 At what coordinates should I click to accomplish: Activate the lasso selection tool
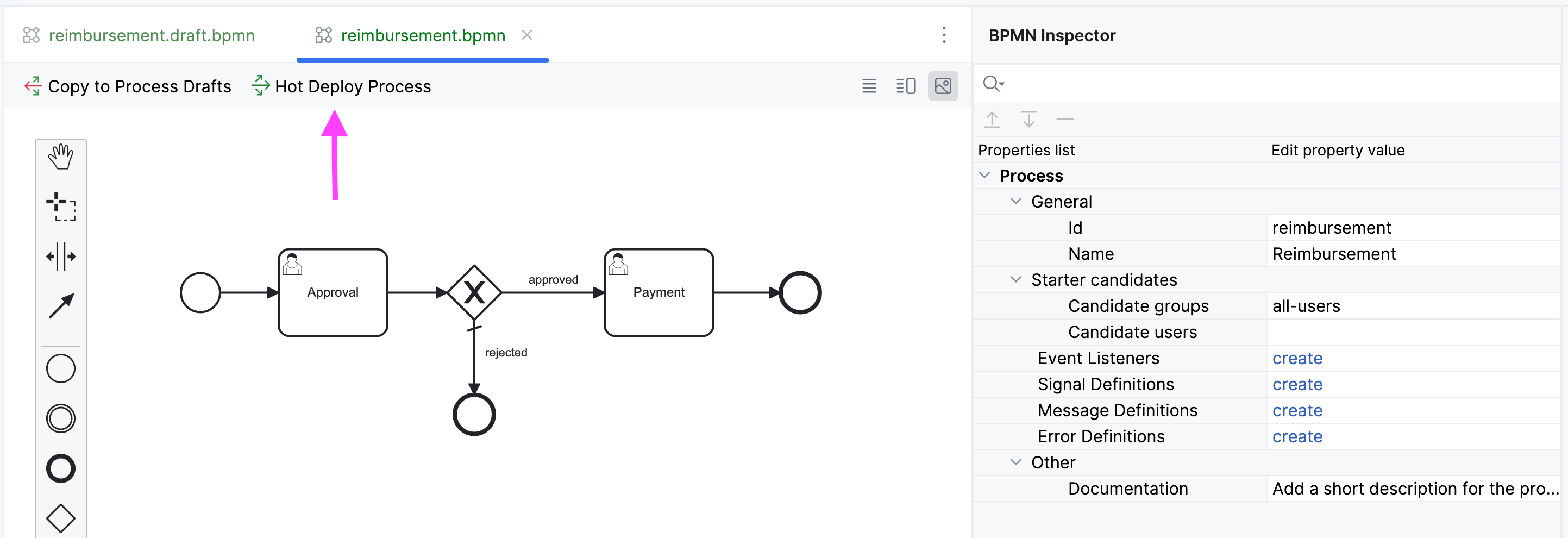(61, 207)
